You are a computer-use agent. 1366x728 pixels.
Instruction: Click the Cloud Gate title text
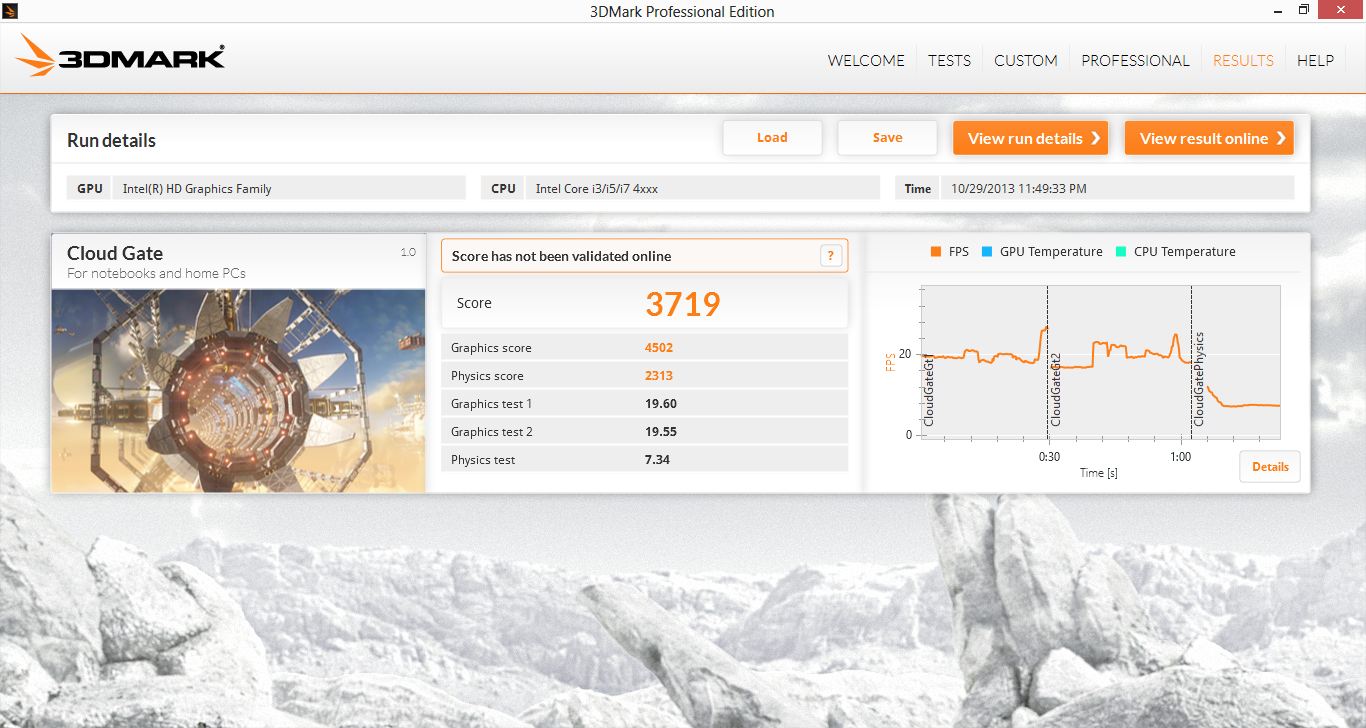(x=115, y=253)
